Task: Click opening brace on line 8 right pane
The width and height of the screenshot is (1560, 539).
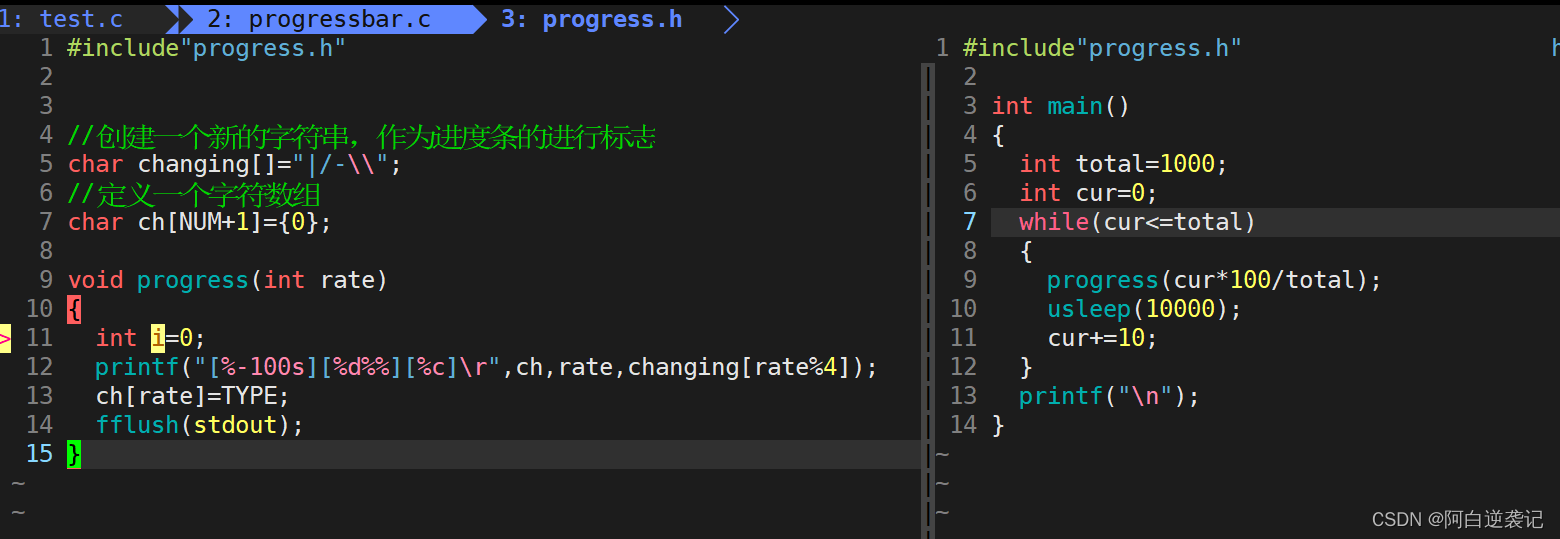Action: [1026, 251]
